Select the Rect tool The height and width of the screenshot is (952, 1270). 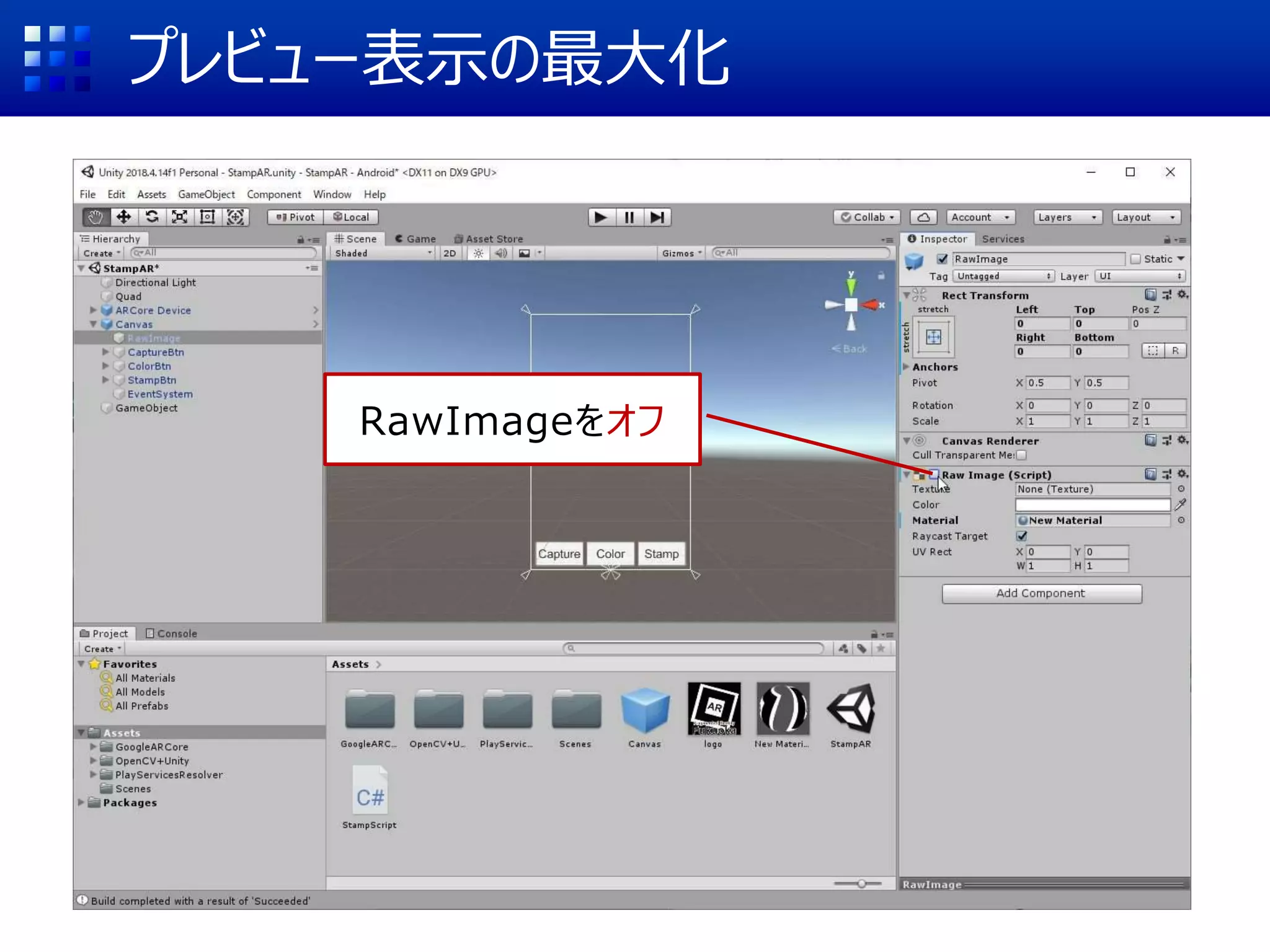coord(208,217)
